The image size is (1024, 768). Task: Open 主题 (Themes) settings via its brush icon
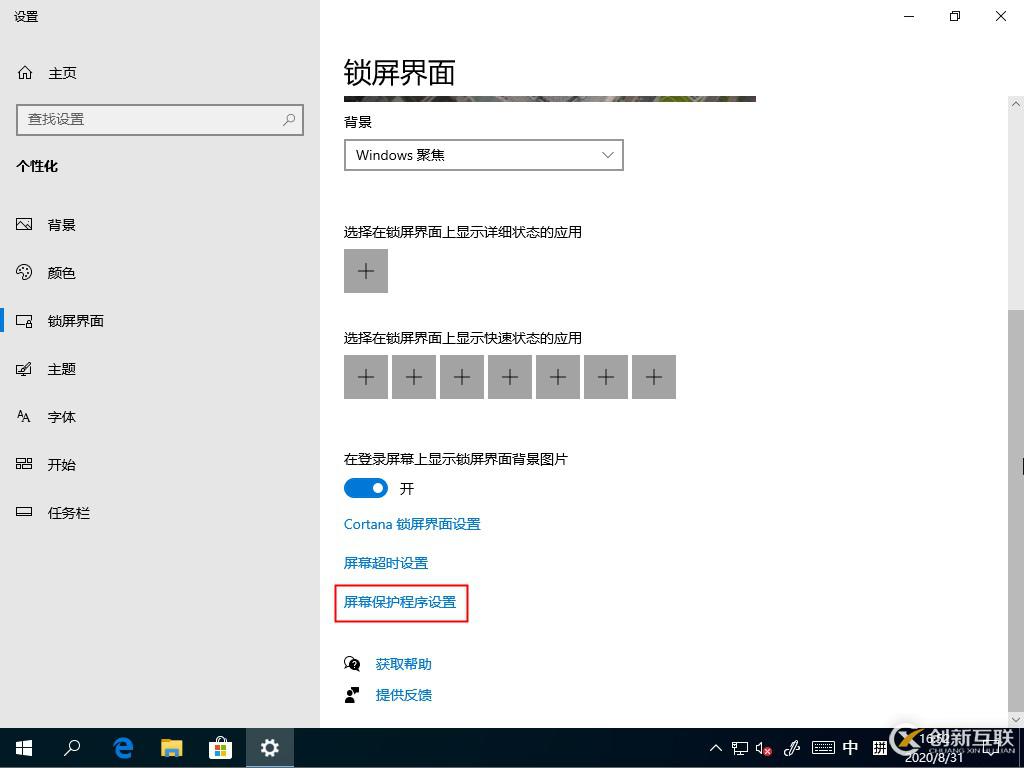[62, 368]
